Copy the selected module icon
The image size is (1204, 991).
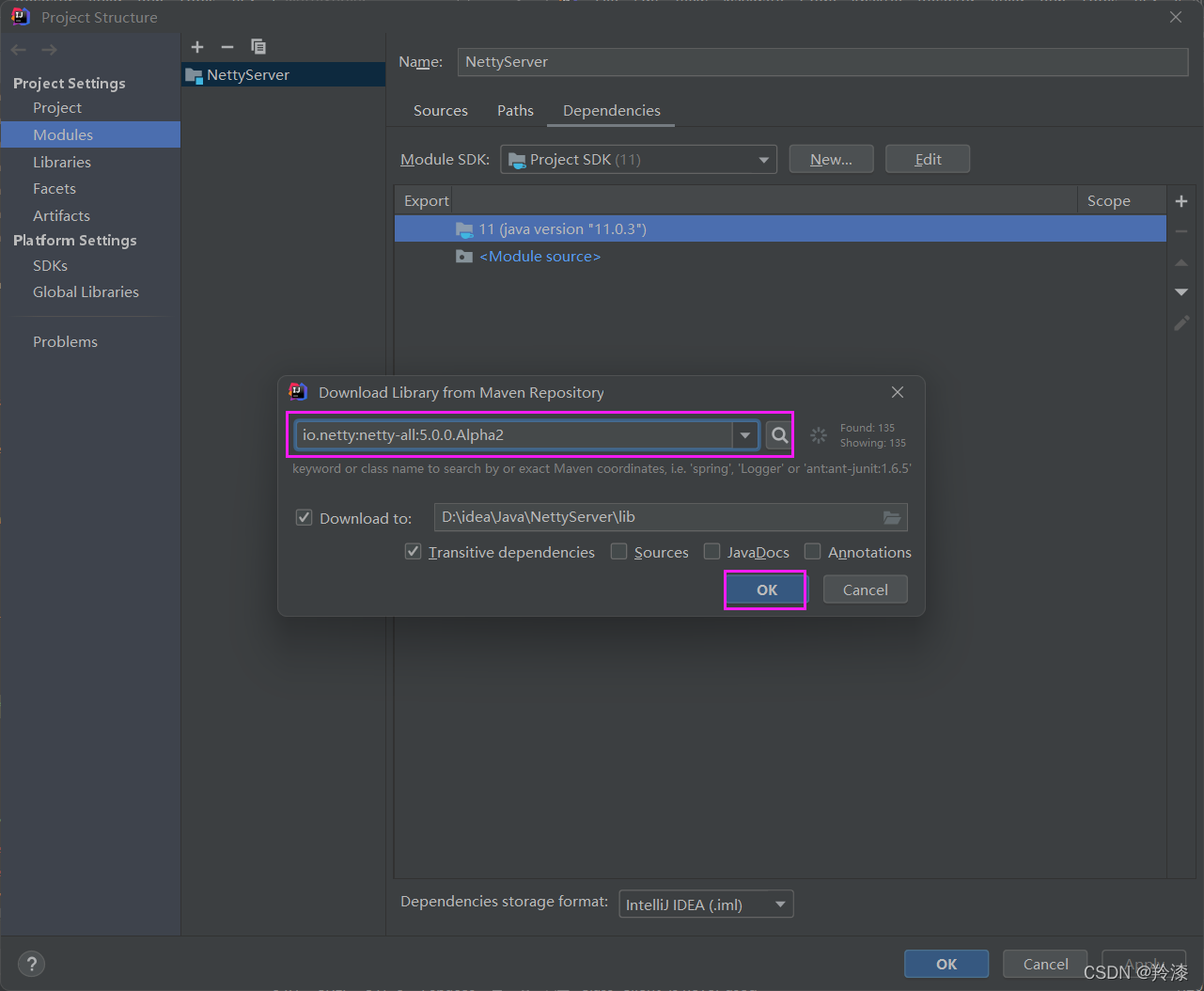(x=258, y=47)
